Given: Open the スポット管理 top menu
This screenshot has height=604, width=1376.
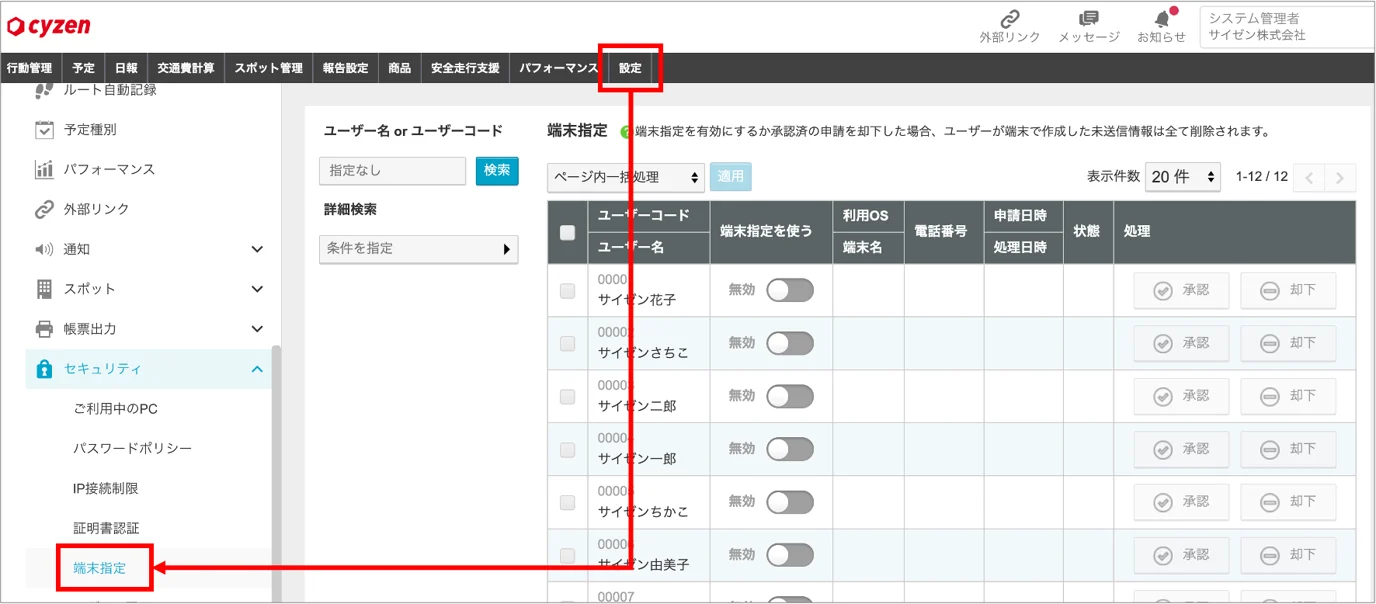Looking at the screenshot, I should click(268, 68).
